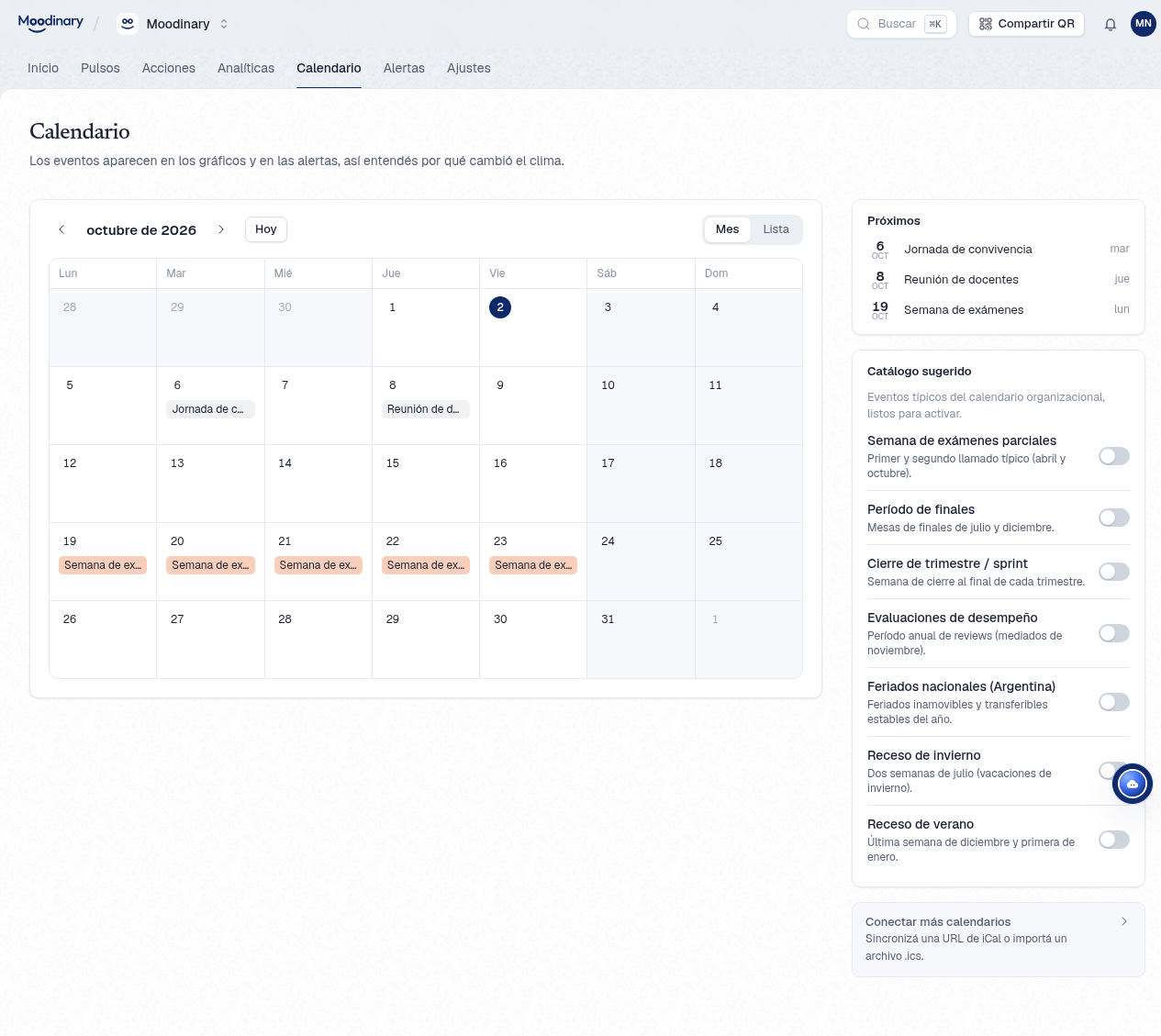Enable Período de finales toggle
The width and height of the screenshot is (1161, 1036).
1114,518
